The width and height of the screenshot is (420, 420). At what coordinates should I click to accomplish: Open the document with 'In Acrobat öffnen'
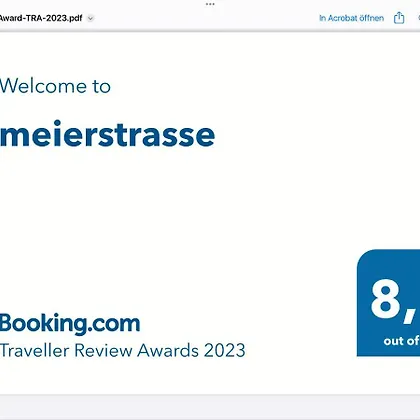[x=351, y=18]
